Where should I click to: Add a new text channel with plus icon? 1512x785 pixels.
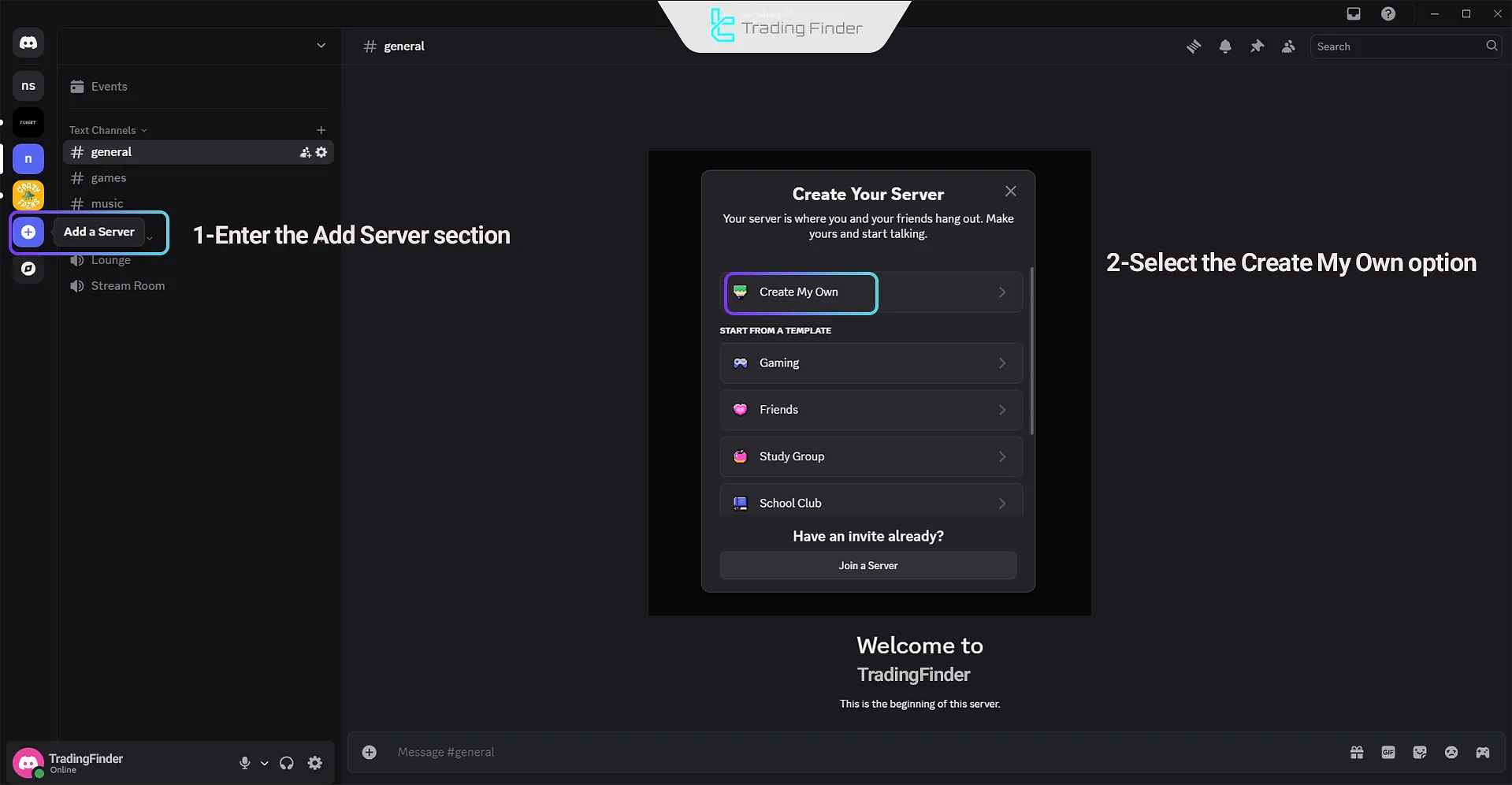pyautogui.click(x=321, y=130)
